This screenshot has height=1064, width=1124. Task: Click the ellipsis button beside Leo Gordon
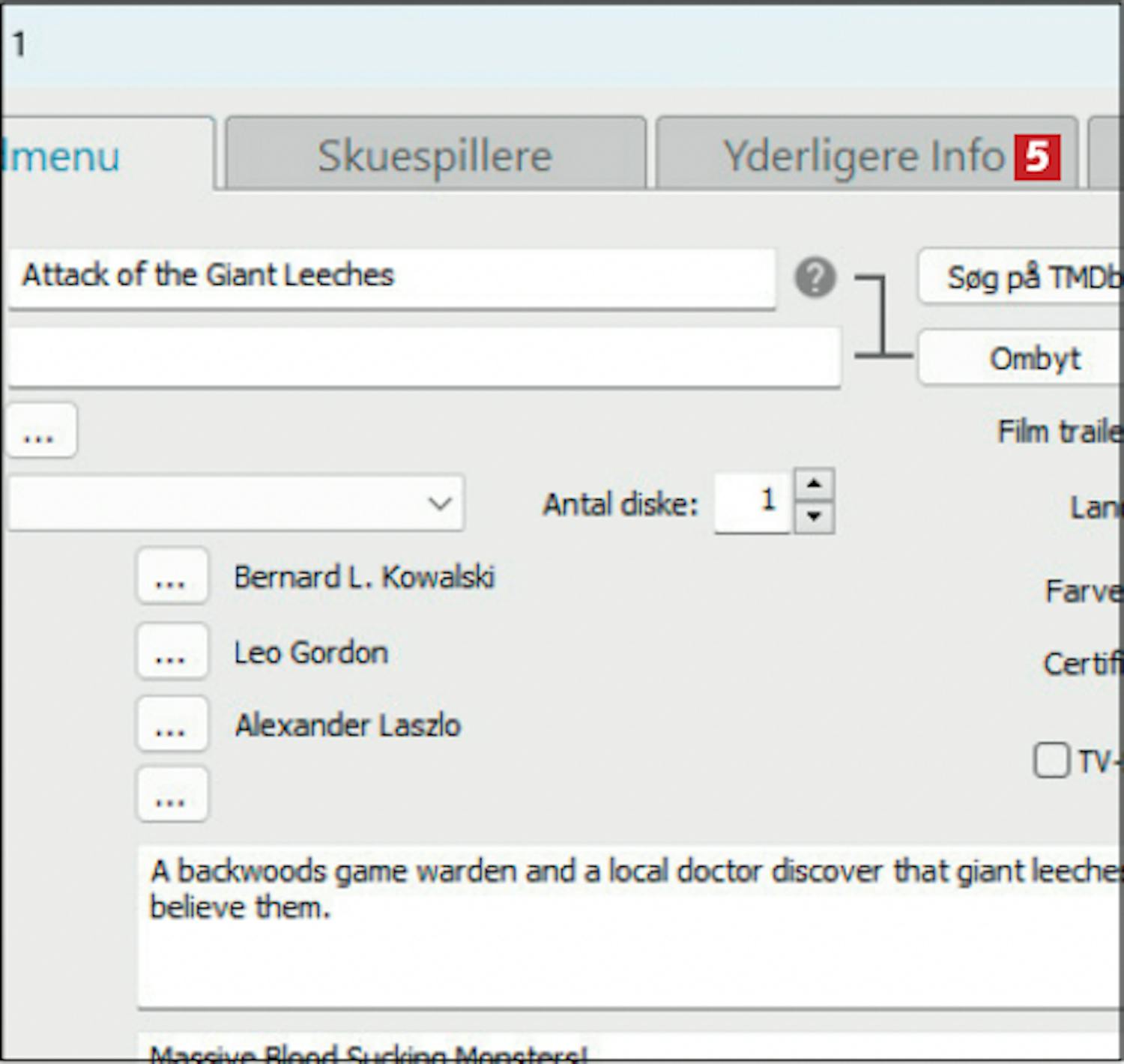[172, 652]
